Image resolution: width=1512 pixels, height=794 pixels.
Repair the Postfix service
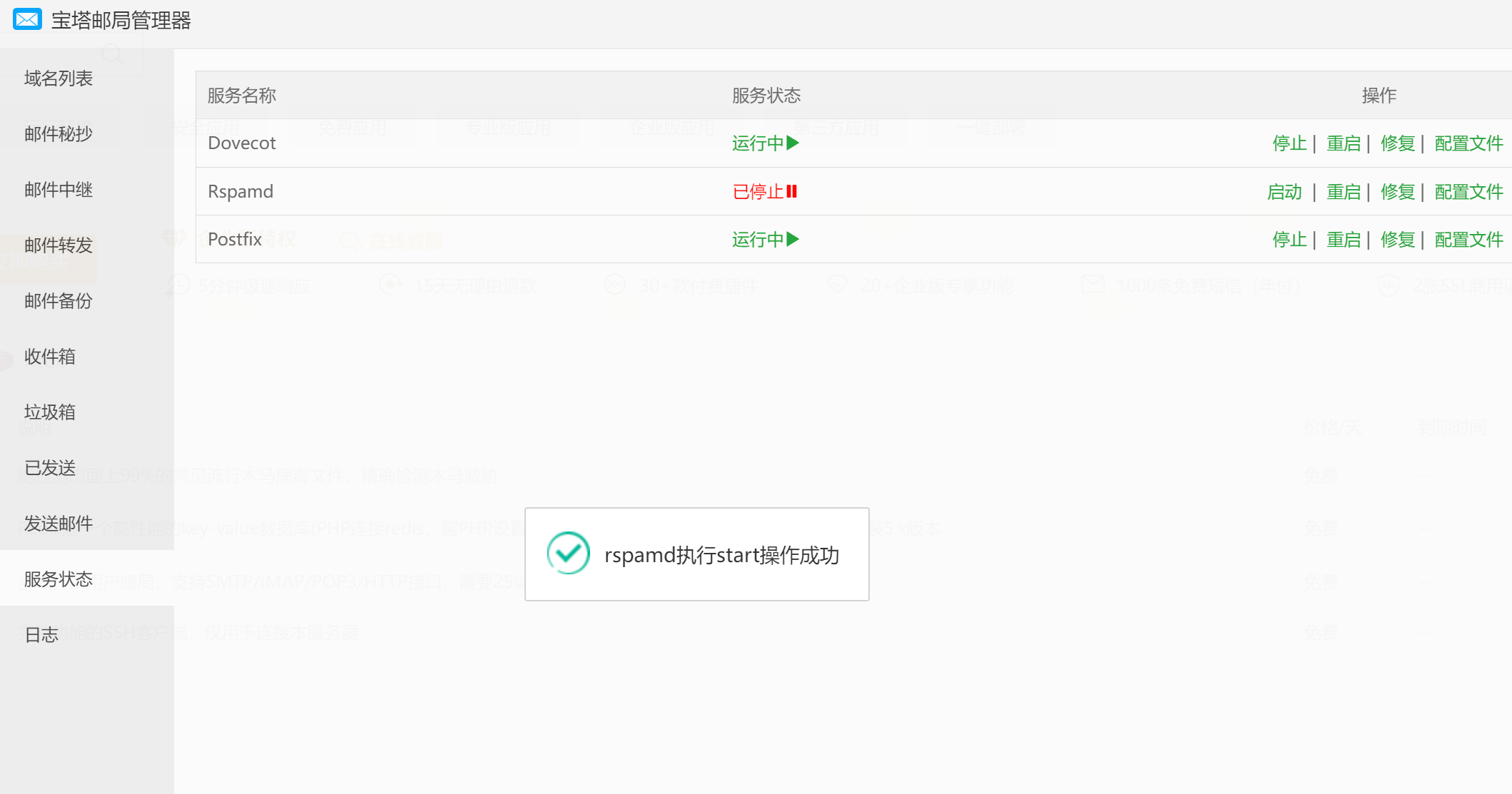(1398, 239)
